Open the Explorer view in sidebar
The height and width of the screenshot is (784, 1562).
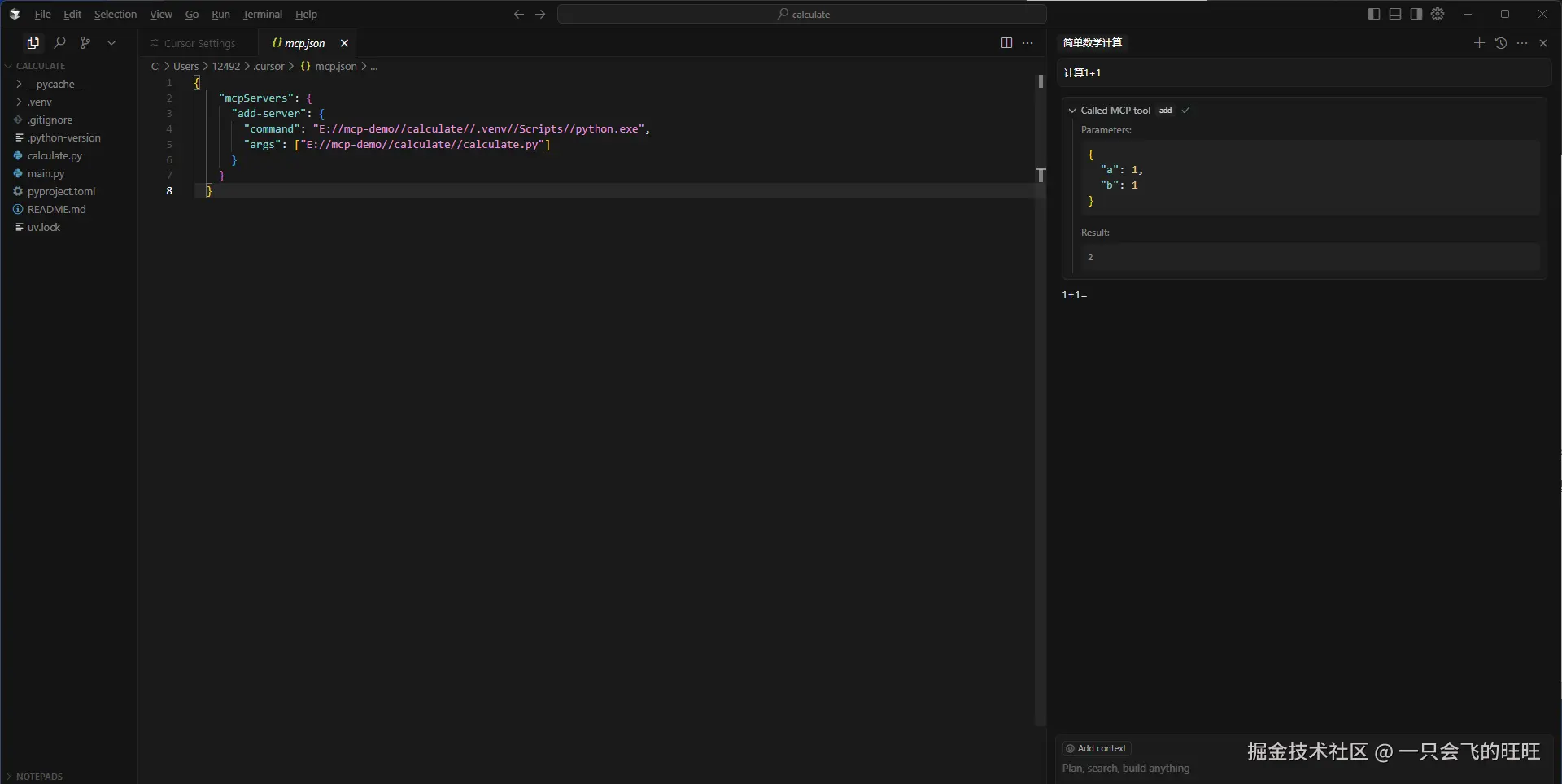(x=33, y=43)
